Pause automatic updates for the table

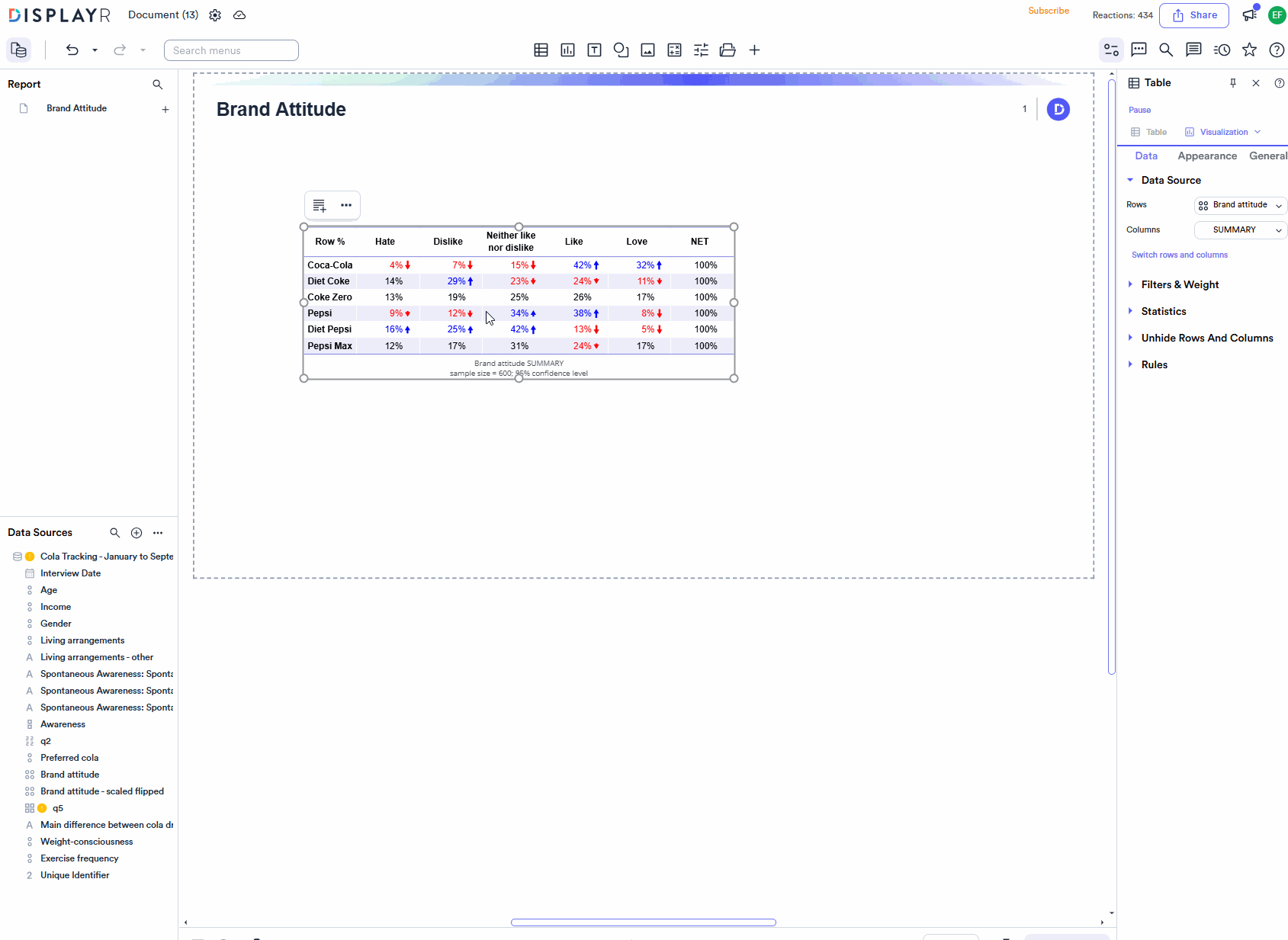(1139, 110)
